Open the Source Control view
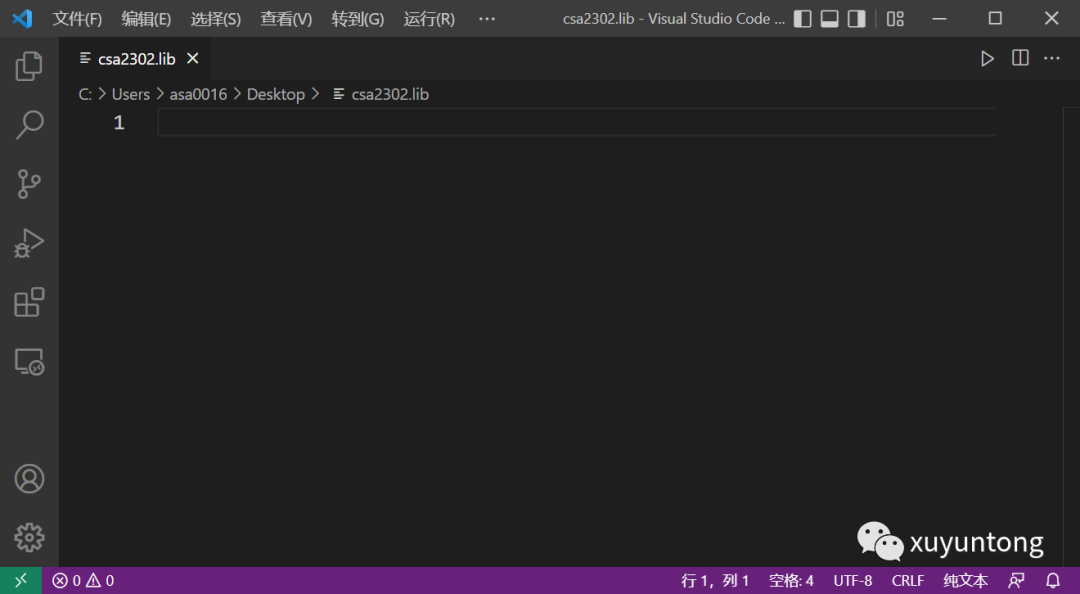This screenshot has height=594, width=1080. point(29,184)
